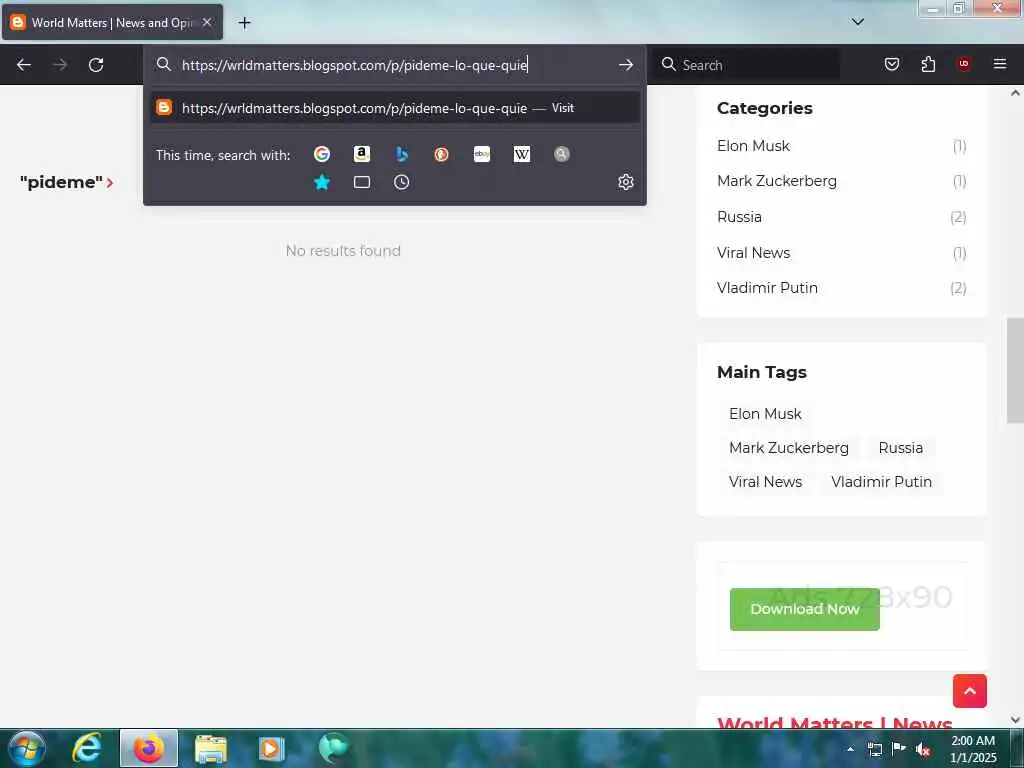Search history with the clock icon
The height and width of the screenshot is (768, 1024).
click(x=402, y=182)
